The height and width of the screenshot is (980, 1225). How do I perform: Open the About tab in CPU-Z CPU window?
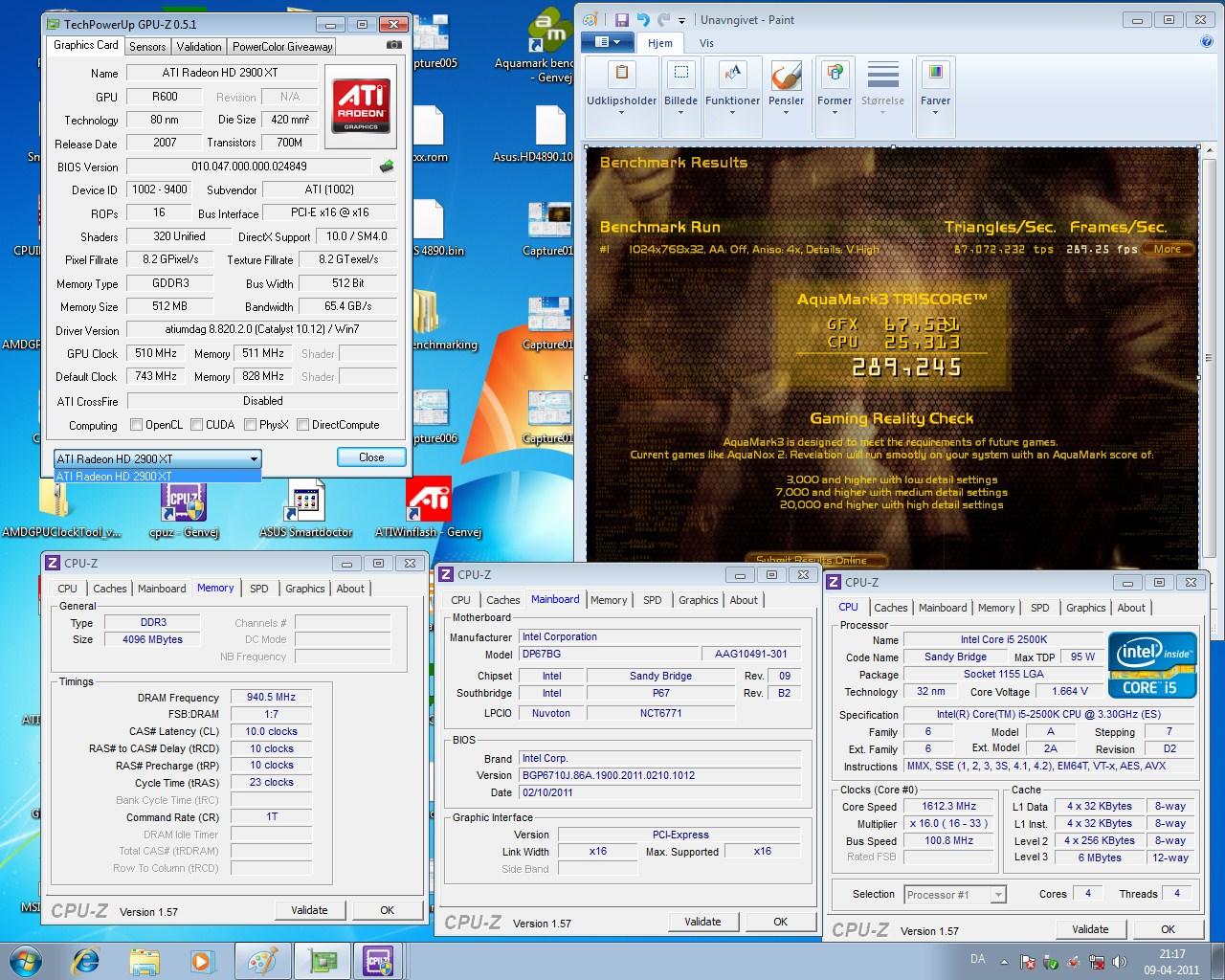[1130, 608]
